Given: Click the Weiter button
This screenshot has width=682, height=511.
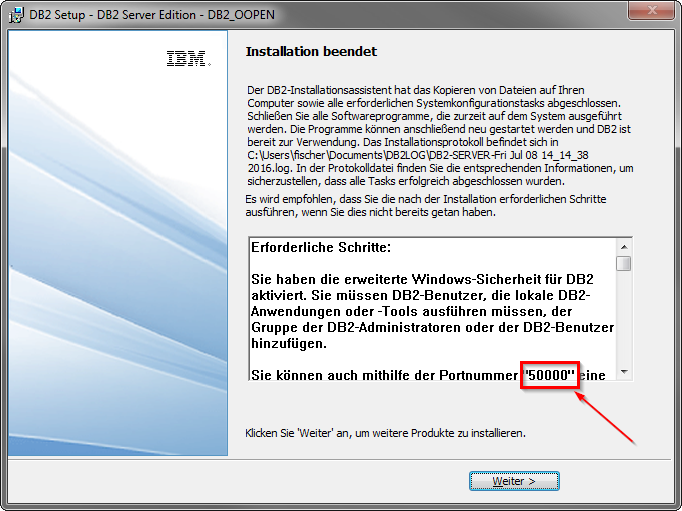Looking at the screenshot, I should 514,481.
